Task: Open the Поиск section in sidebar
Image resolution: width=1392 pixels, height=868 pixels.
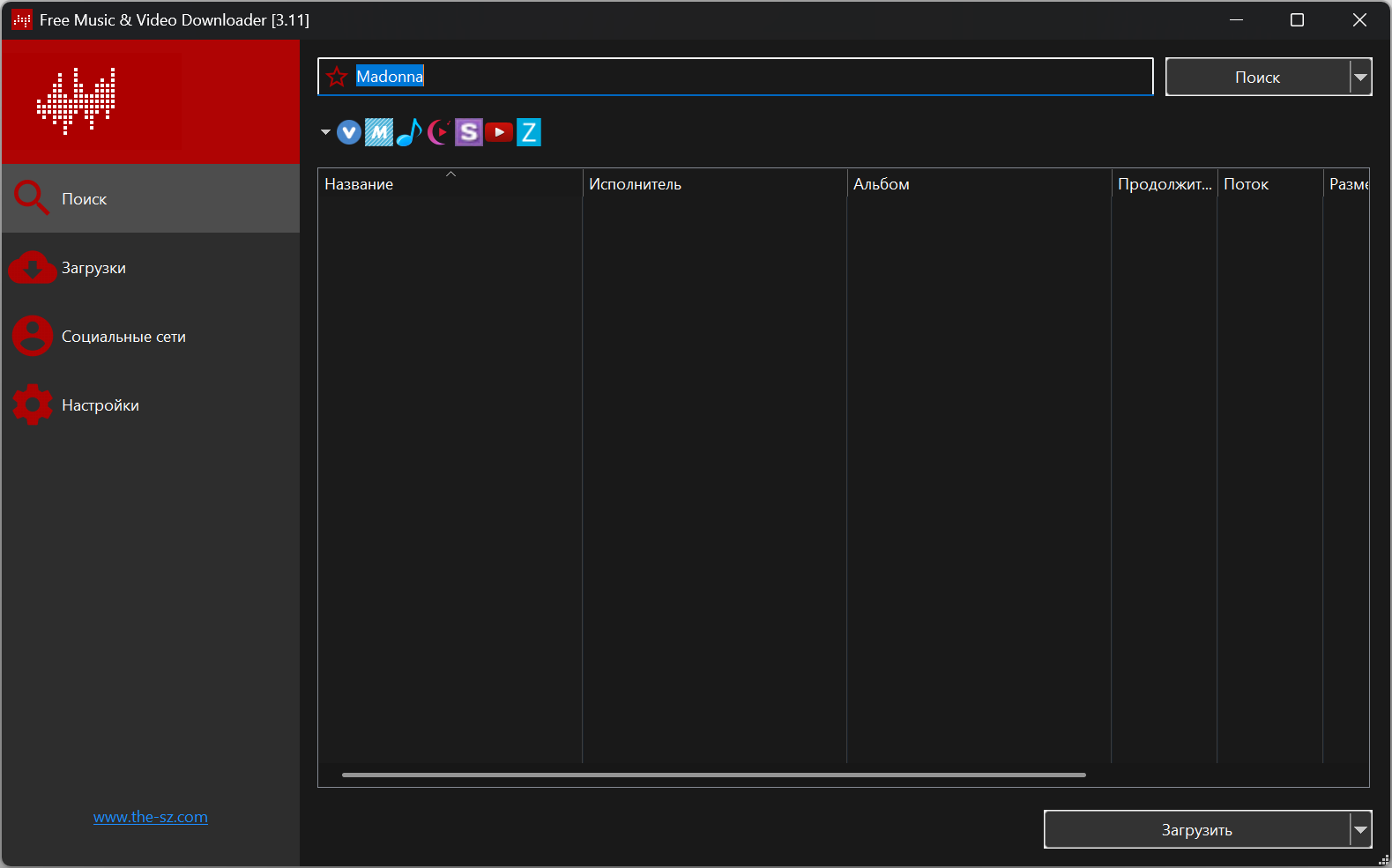Action: coord(151,198)
